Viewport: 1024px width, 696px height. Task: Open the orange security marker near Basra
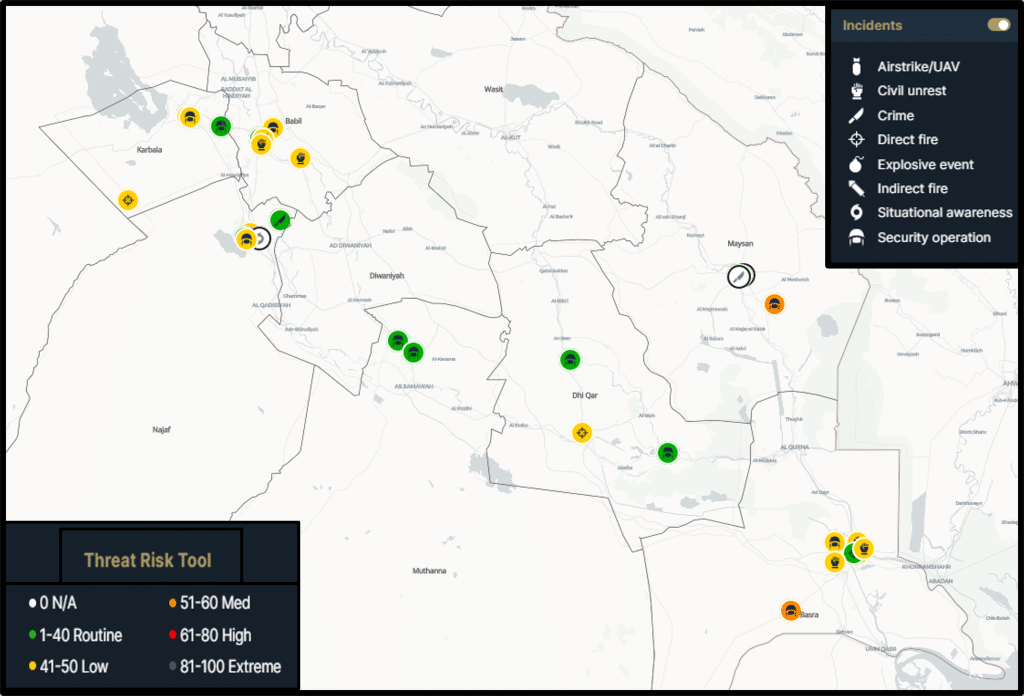coord(790,610)
